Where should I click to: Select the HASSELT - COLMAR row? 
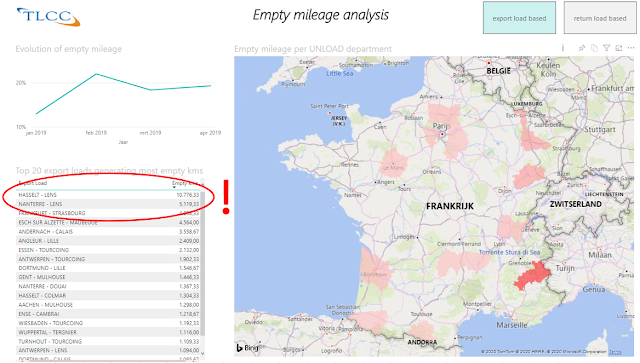click(x=108, y=295)
